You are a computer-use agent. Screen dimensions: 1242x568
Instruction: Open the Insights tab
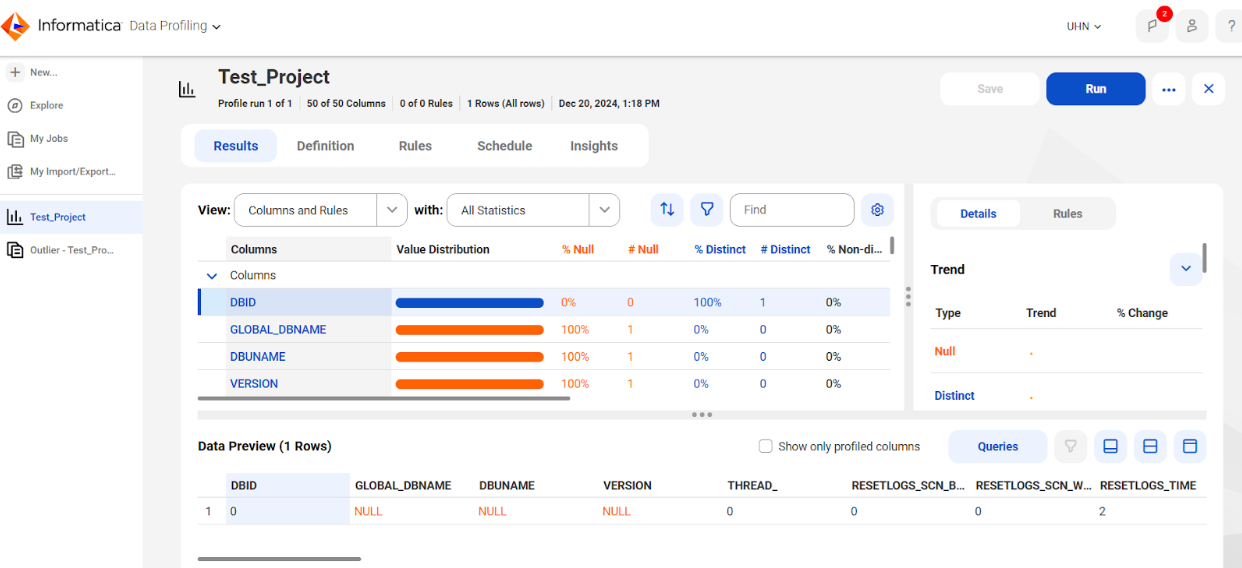pyautogui.click(x=594, y=146)
